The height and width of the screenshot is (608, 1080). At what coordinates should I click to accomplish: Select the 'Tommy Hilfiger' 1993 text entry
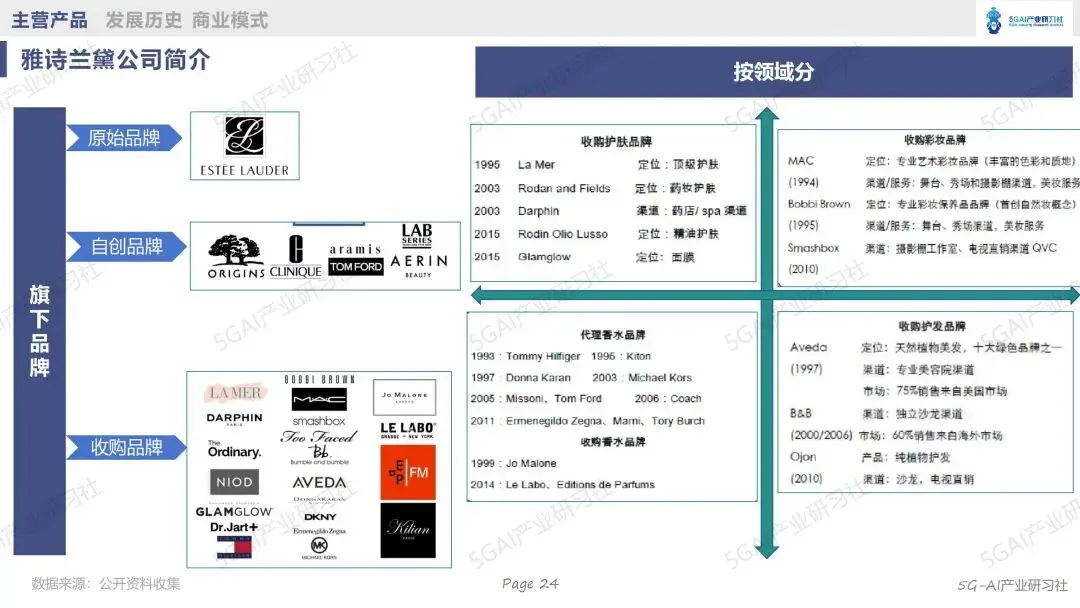click(x=543, y=357)
